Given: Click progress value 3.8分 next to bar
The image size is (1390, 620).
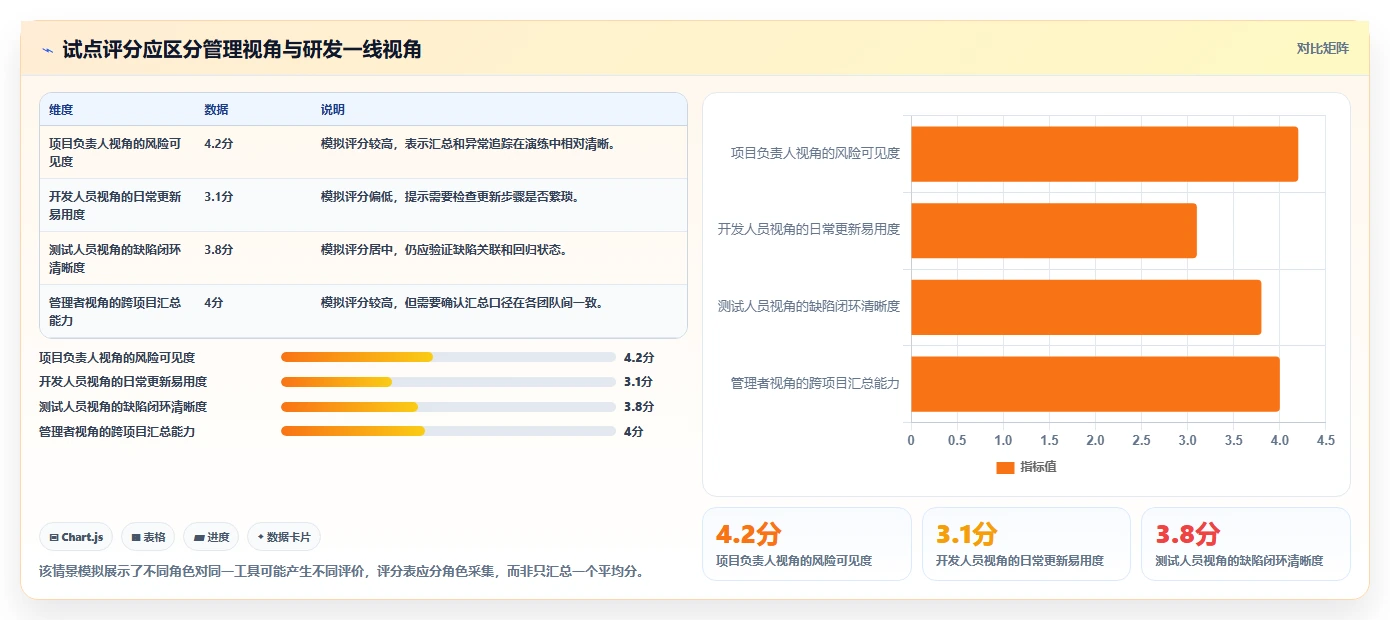Looking at the screenshot, I should coord(639,407).
